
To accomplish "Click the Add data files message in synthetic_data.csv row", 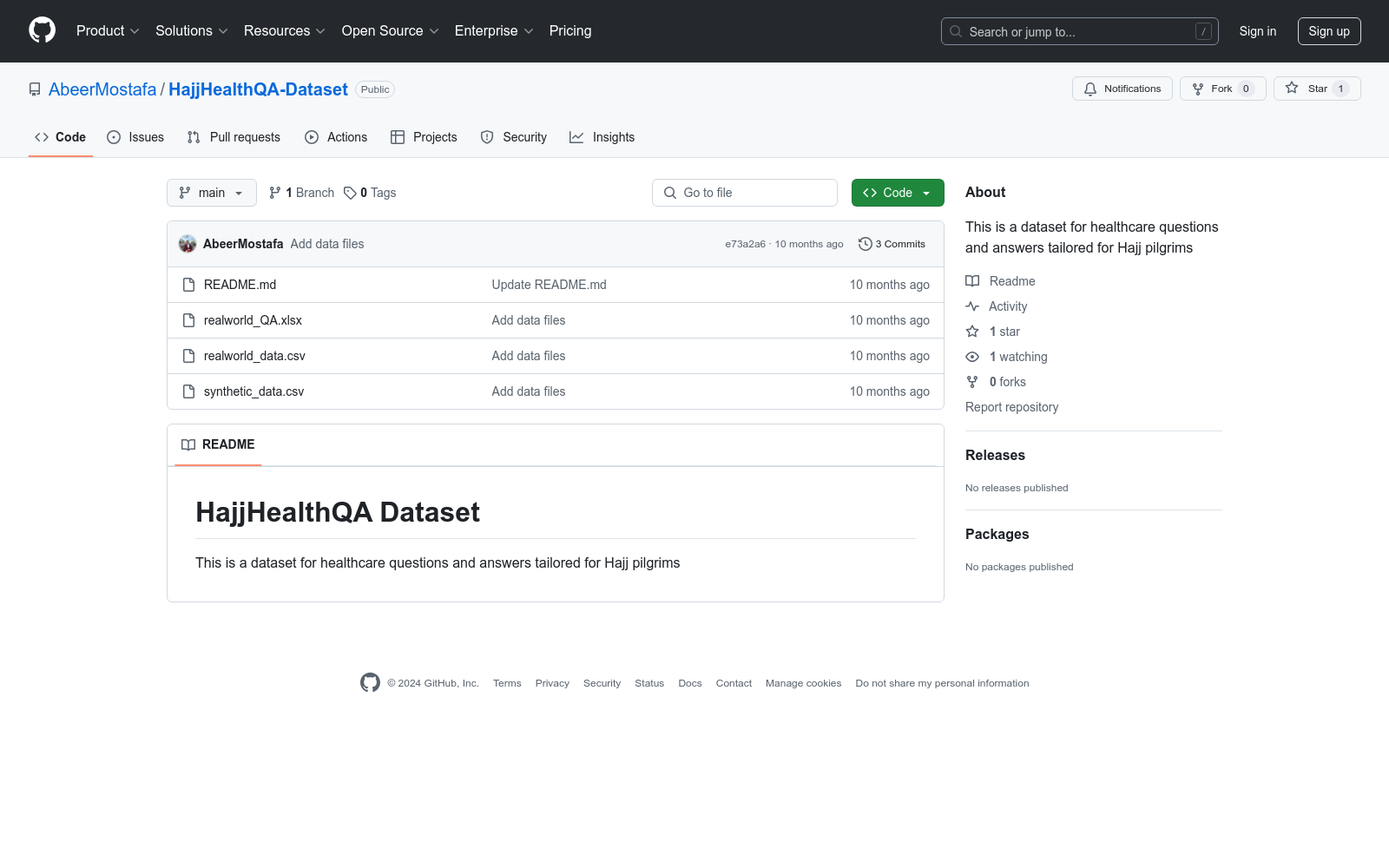I will click(x=529, y=391).
